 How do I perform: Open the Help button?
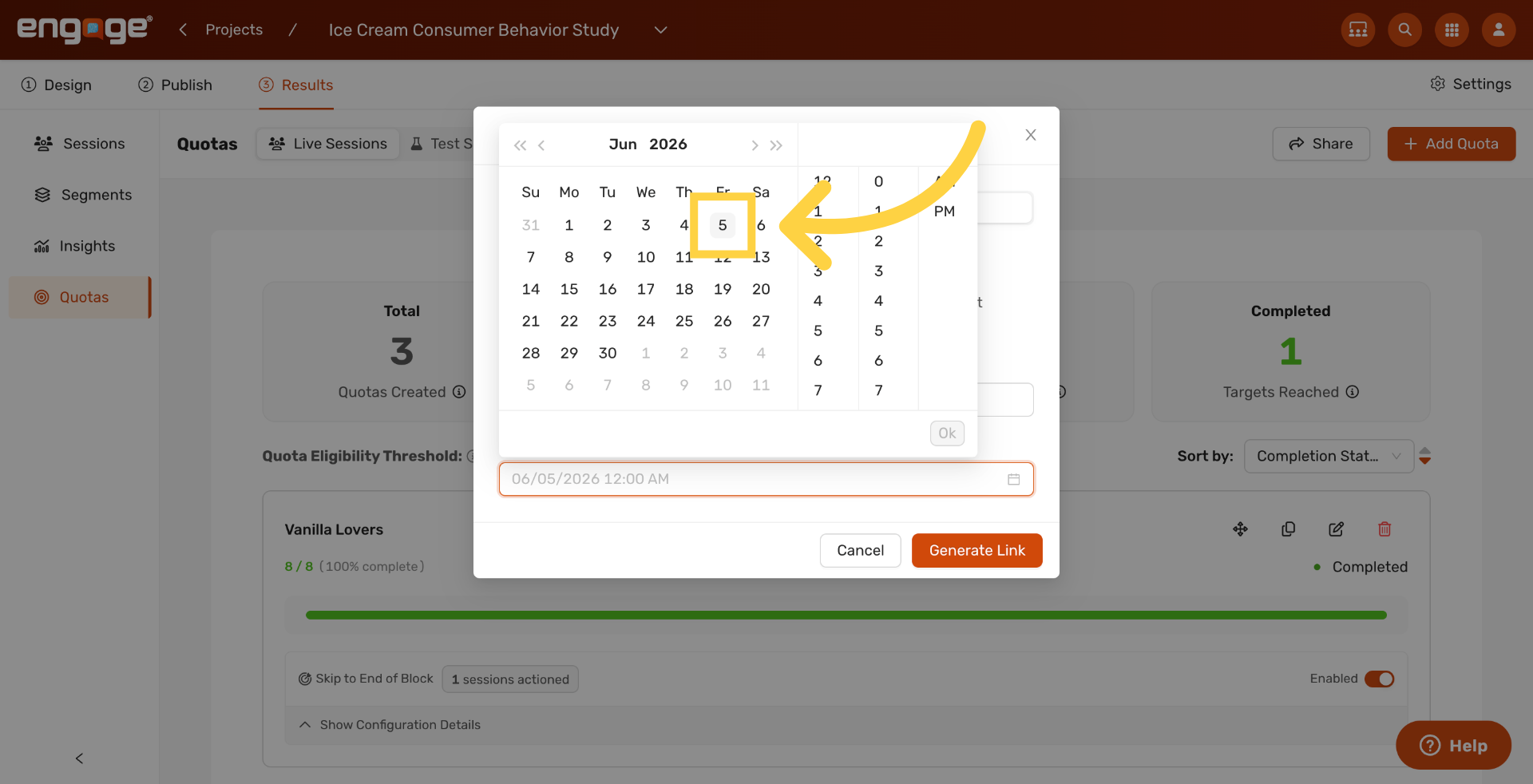point(1453,746)
